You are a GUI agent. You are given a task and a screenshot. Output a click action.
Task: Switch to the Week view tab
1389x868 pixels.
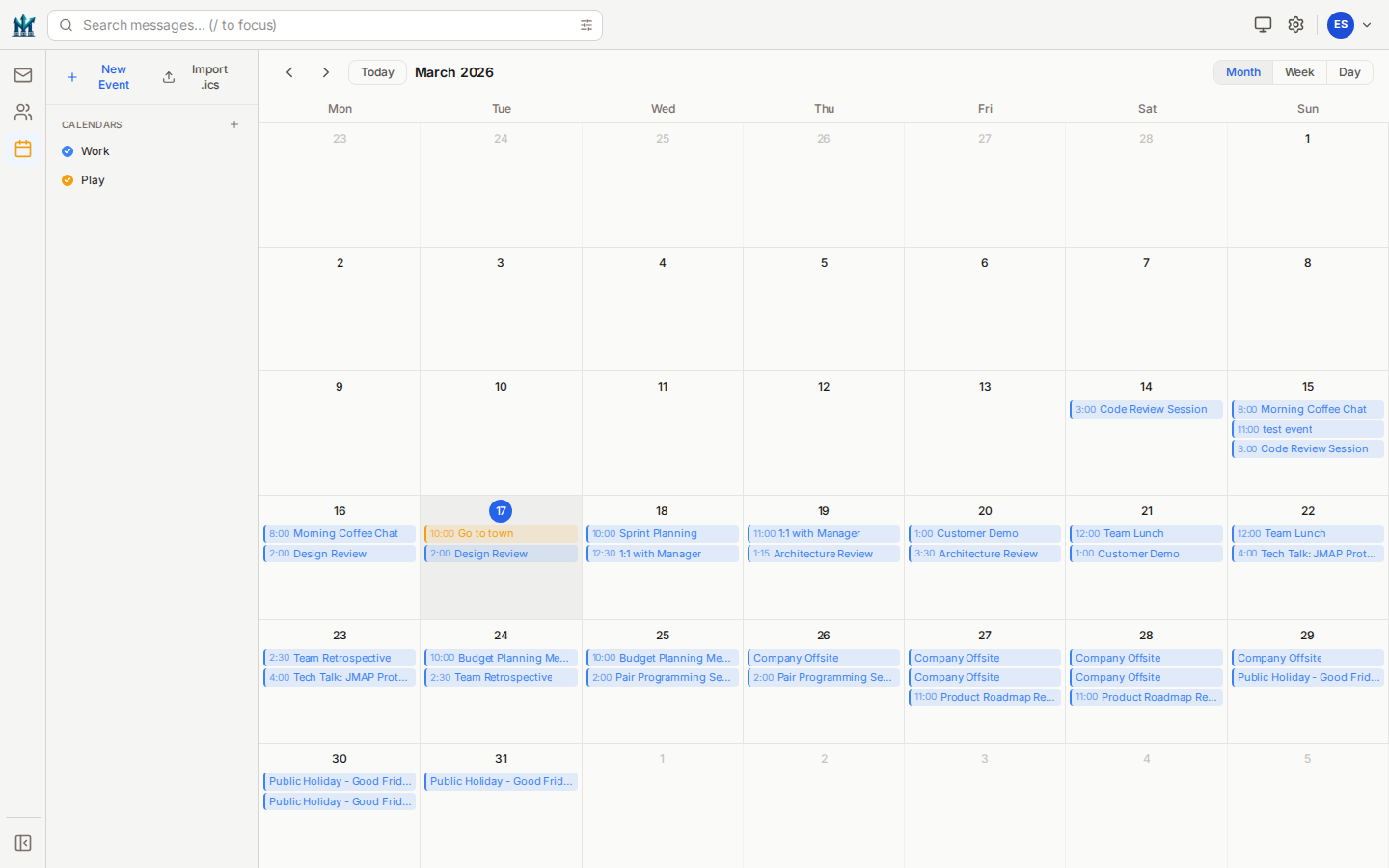[1298, 71]
